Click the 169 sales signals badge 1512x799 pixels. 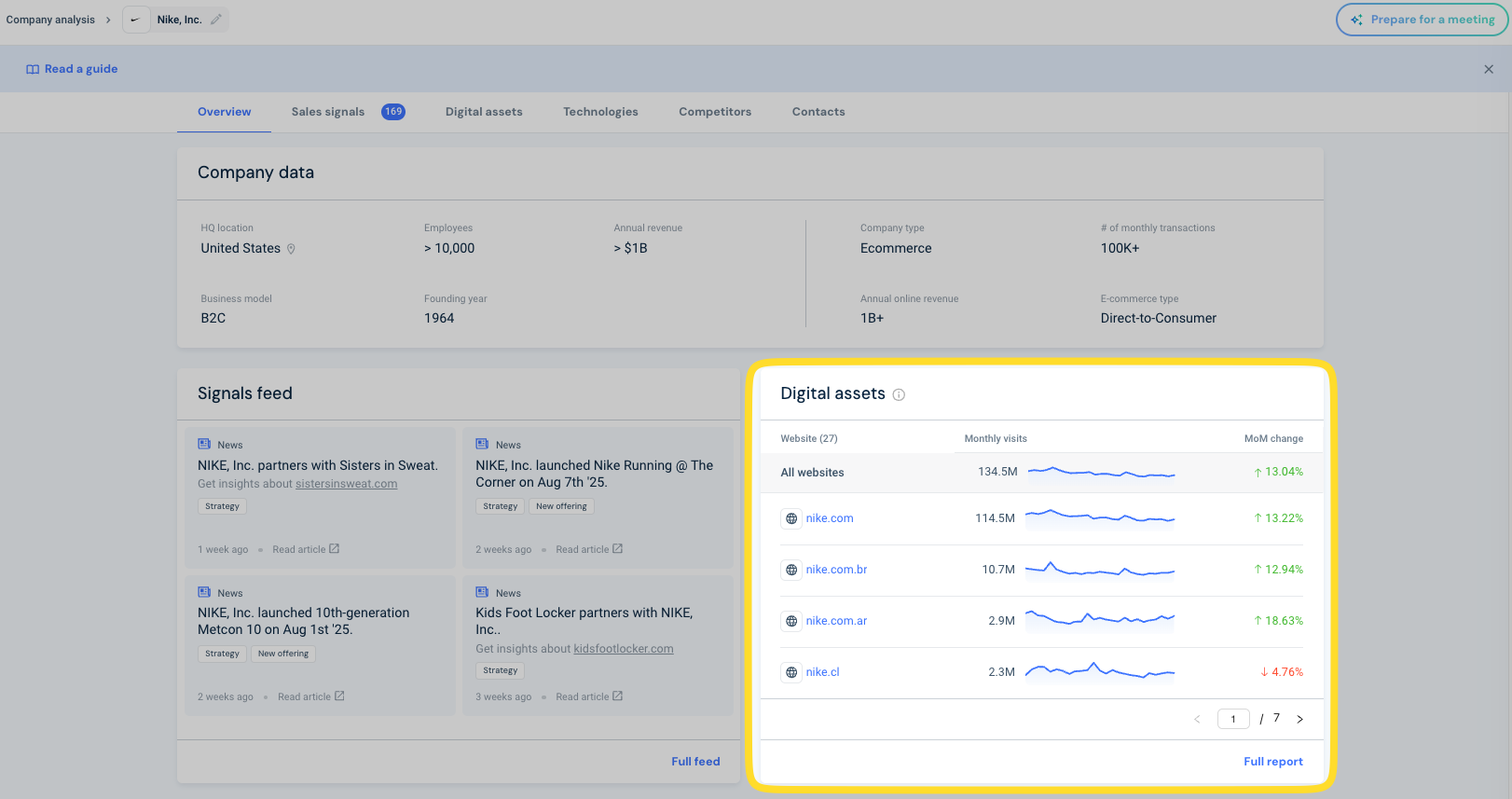[393, 112]
